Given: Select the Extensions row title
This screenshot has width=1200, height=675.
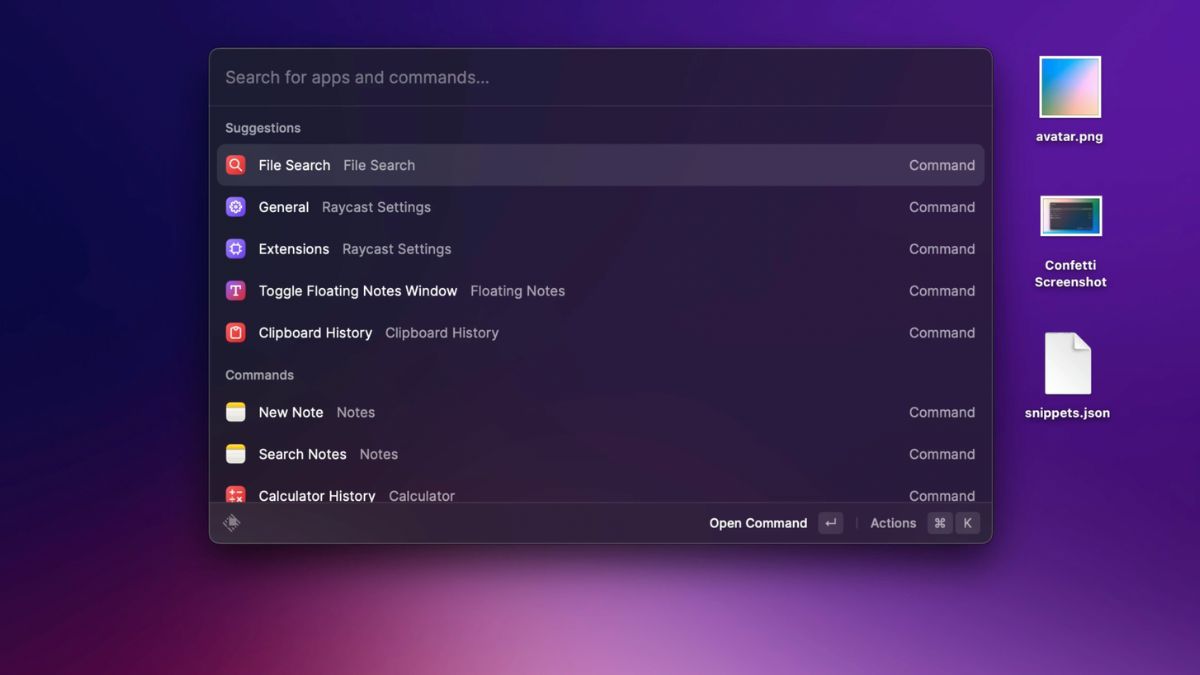Looking at the screenshot, I should (x=294, y=249).
